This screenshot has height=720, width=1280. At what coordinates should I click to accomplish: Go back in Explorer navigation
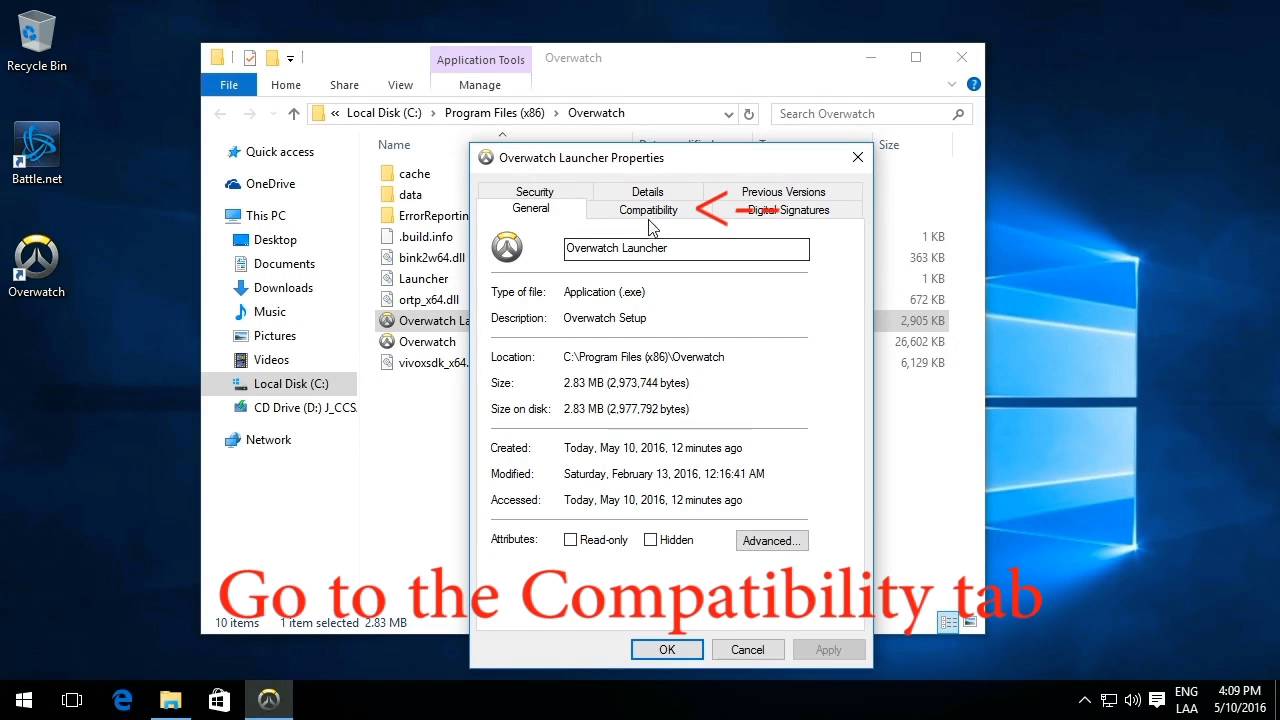[220, 114]
